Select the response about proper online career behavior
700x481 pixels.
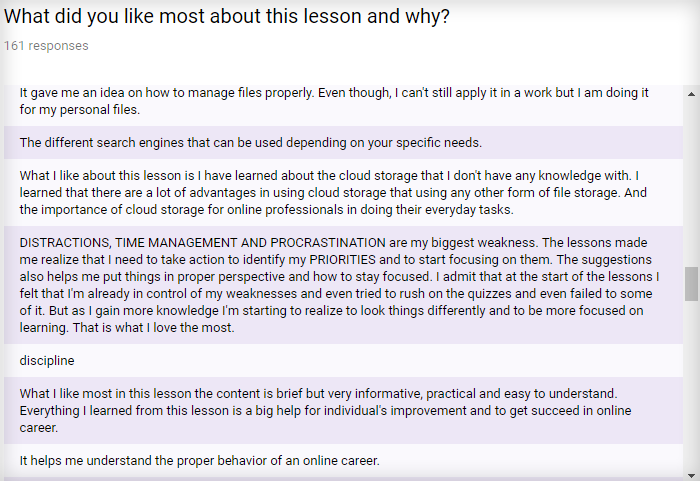[x=343, y=460]
